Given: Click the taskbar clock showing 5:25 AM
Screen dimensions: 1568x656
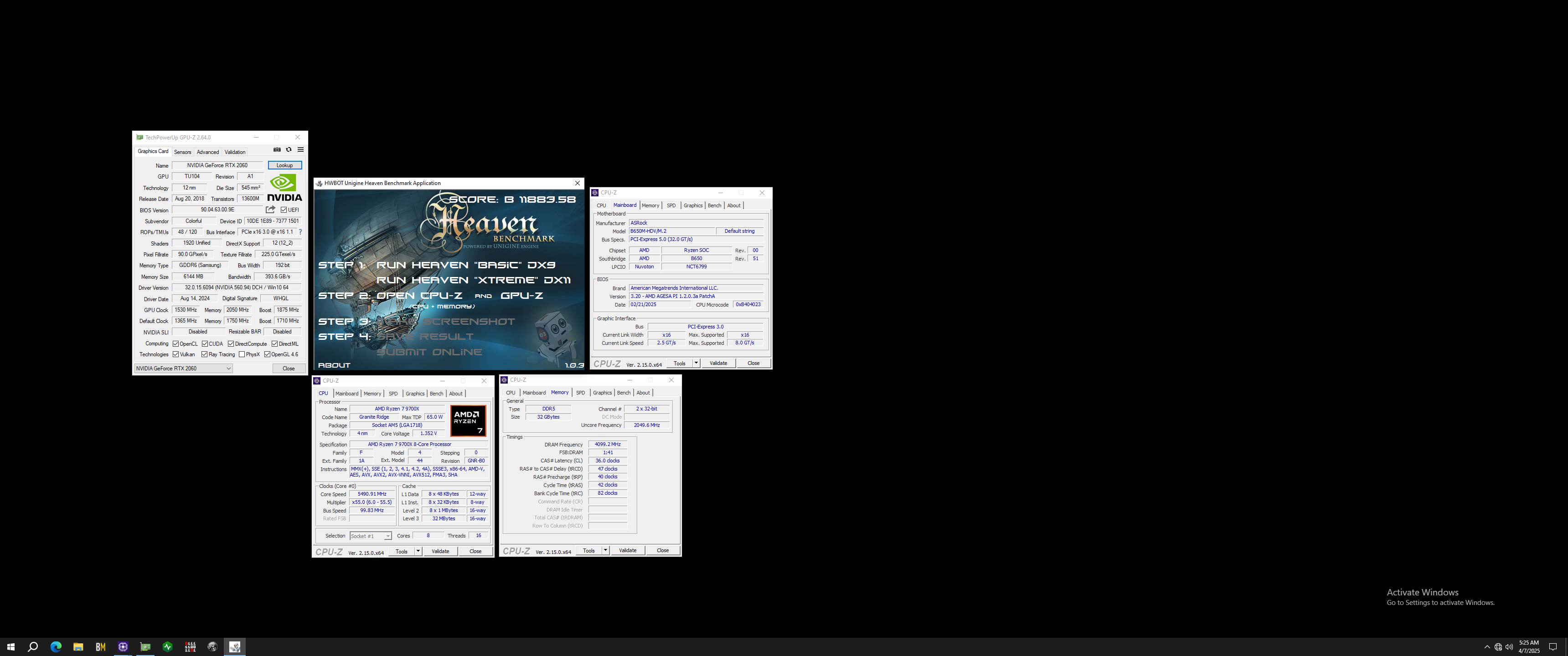Looking at the screenshot, I should pos(1528,647).
